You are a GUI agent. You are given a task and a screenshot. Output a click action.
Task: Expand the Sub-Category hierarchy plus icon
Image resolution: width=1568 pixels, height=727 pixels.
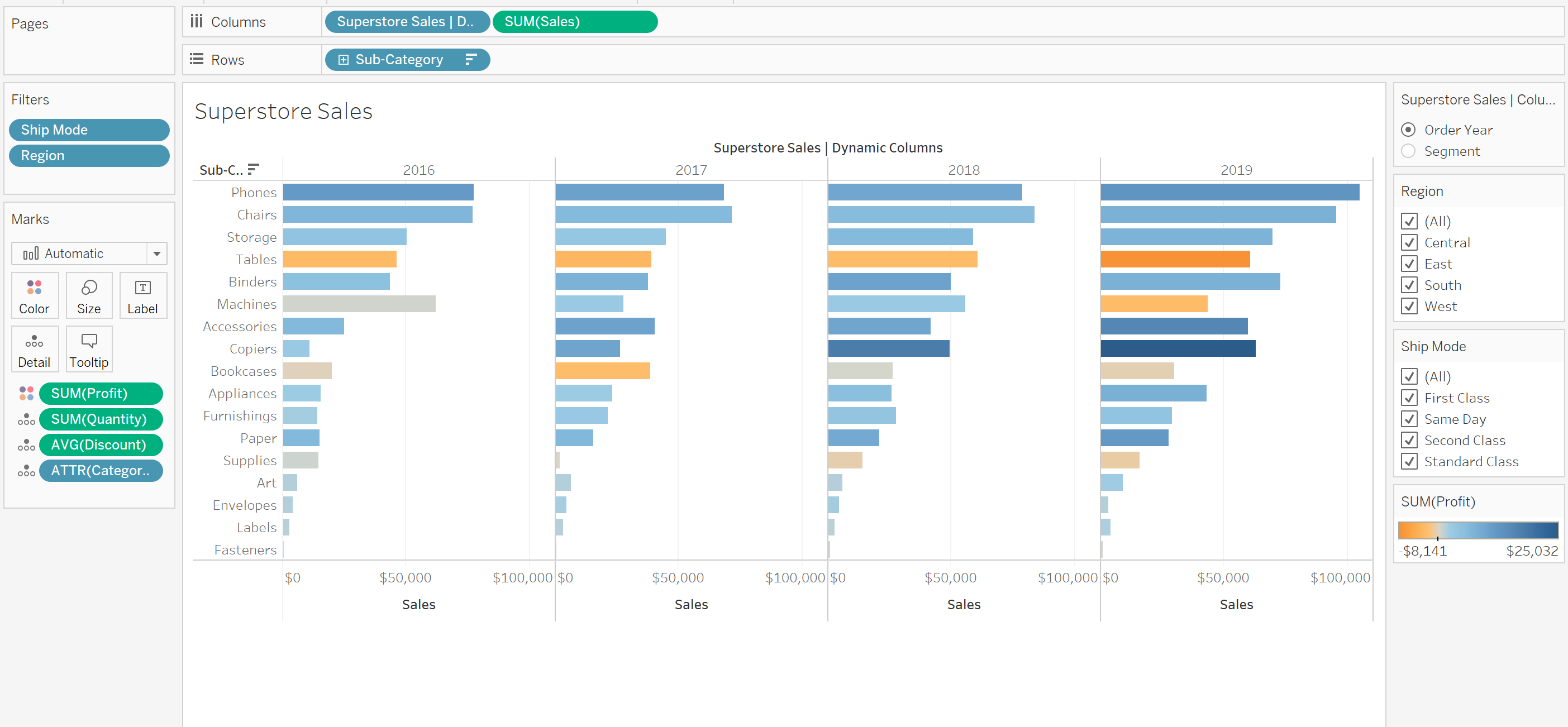344,60
